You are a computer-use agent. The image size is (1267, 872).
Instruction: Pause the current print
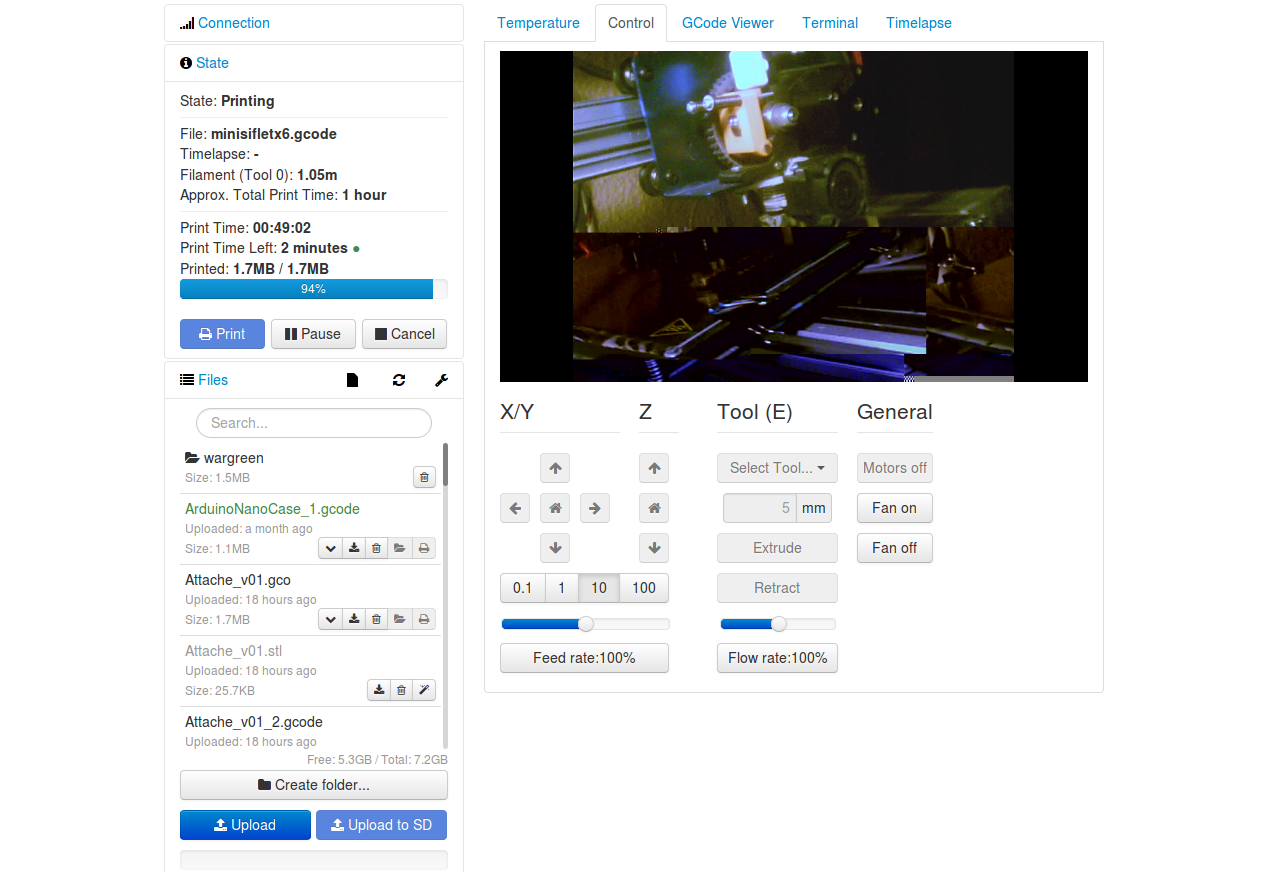[x=313, y=334]
